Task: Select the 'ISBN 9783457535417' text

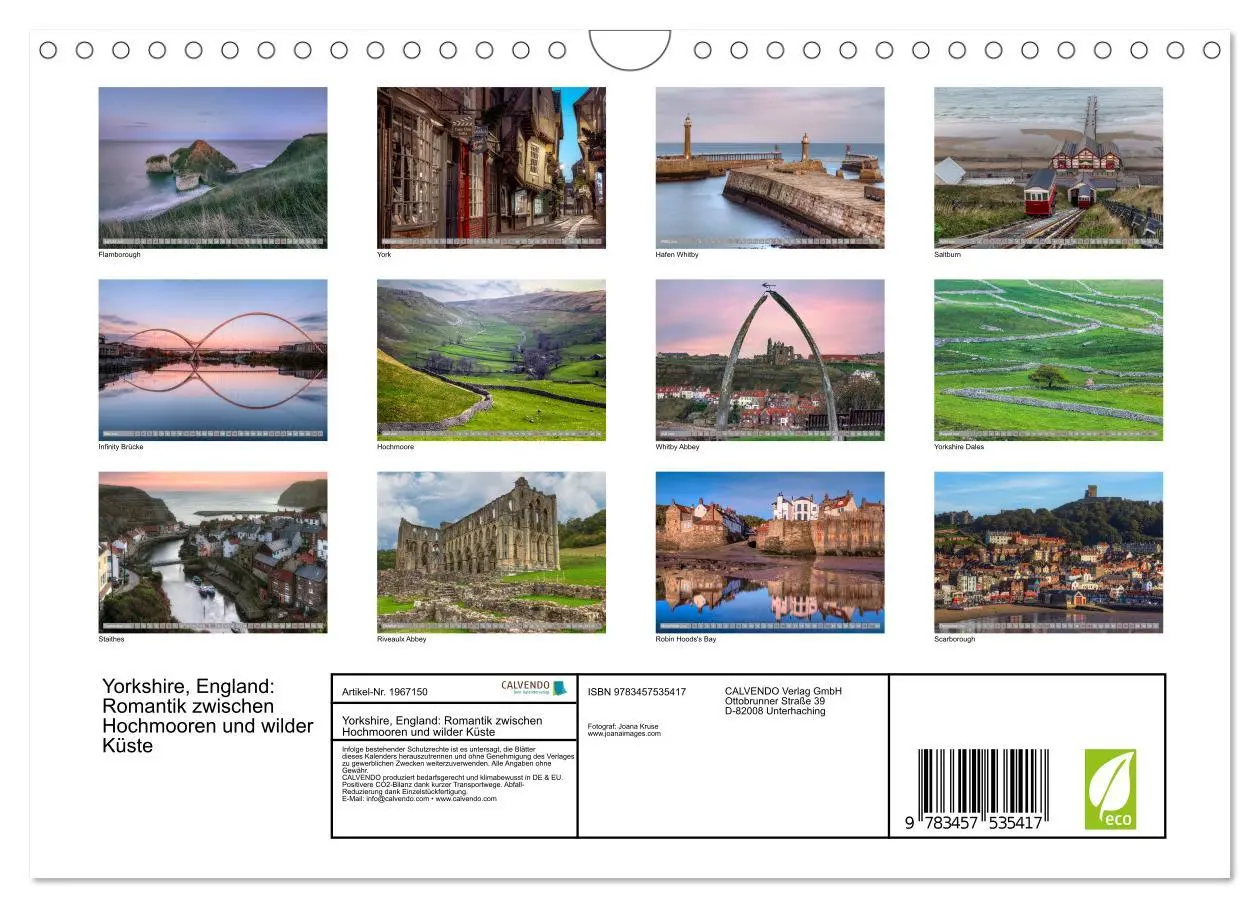Action: pyautogui.click(x=637, y=692)
